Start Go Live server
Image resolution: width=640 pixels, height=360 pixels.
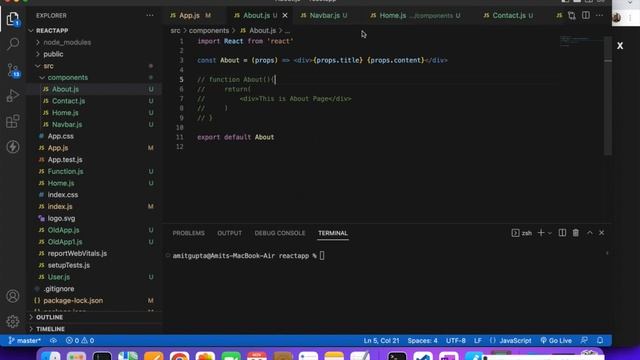[556, 340]
